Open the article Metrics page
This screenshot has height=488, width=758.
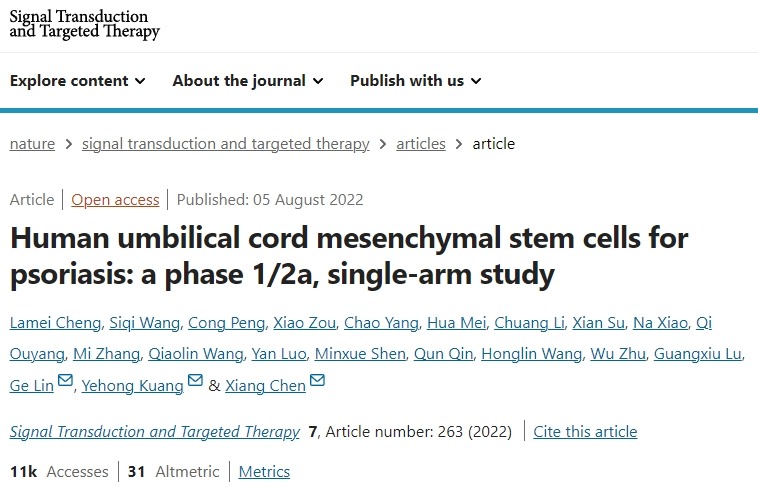click(x=264, y=471)
